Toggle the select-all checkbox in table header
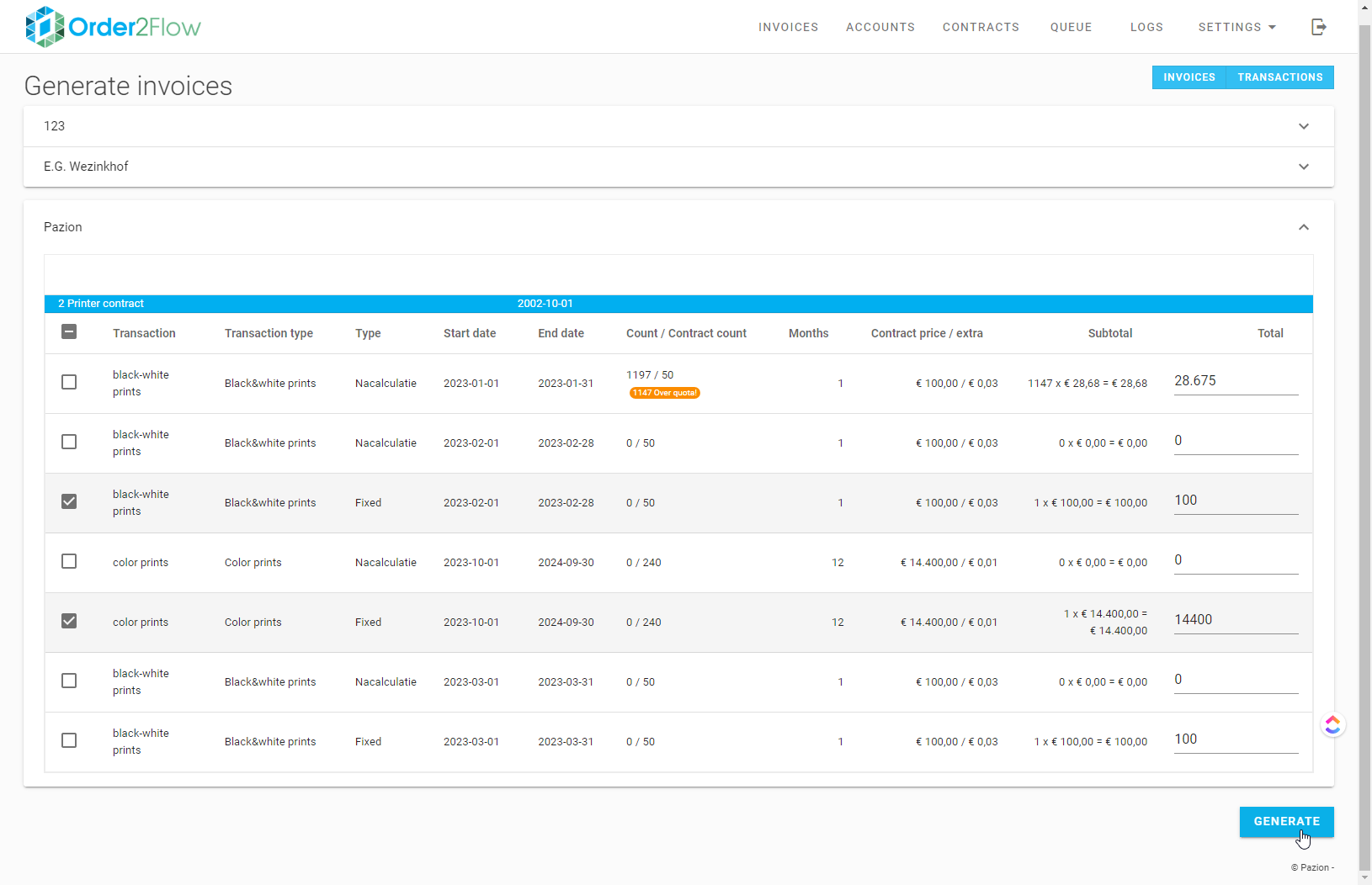 tap(69, 331)
